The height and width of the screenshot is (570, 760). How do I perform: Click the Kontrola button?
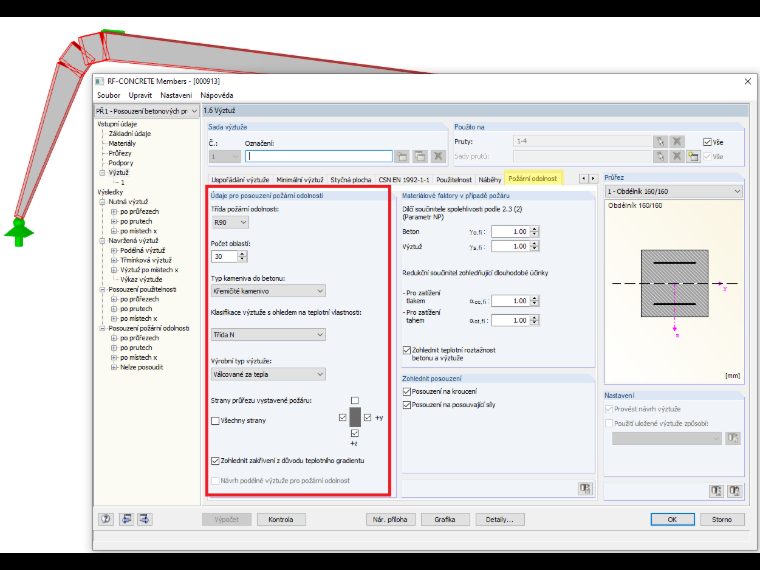tap(281, 519)
